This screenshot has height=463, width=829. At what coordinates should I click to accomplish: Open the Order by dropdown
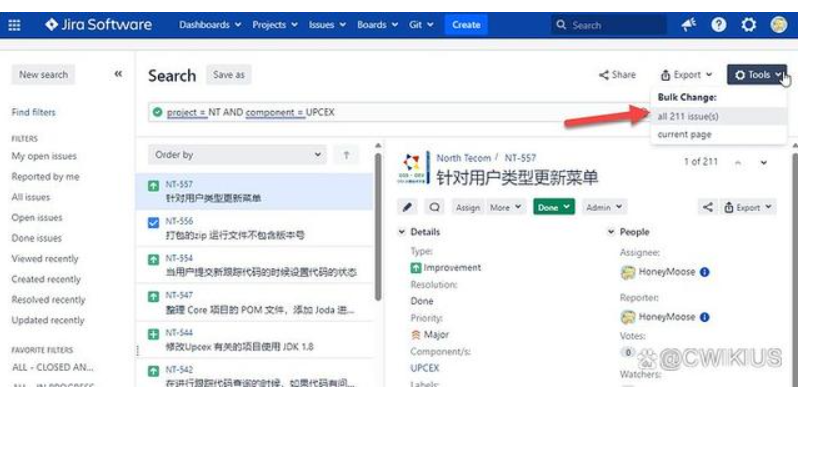click(x=237, y=155)
